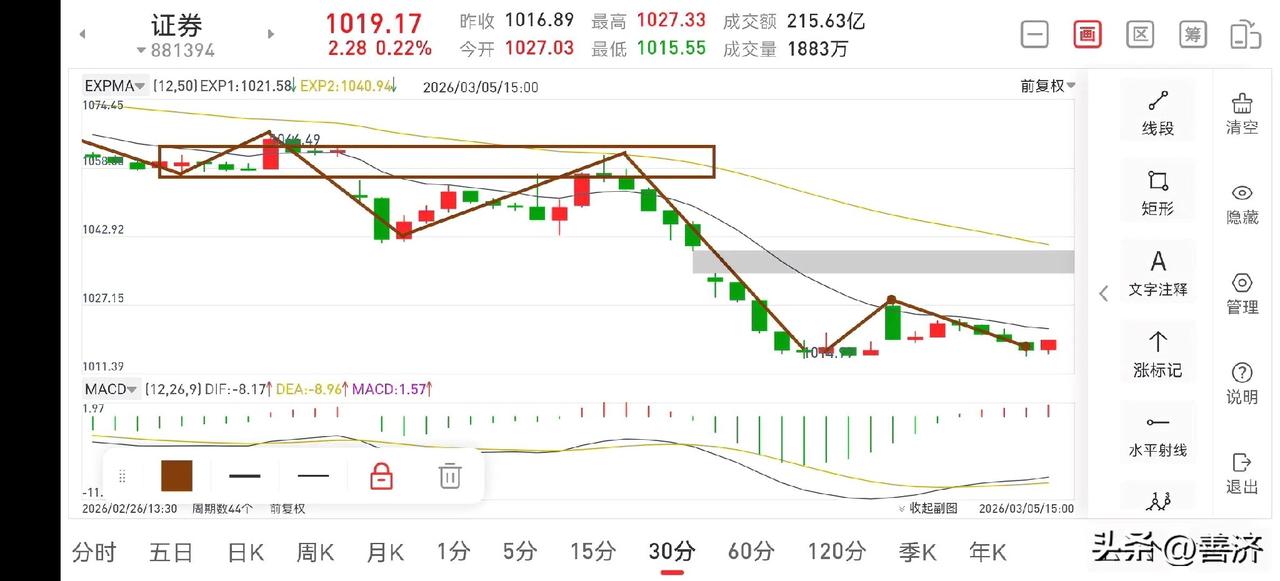This screenshot has height=581, width=1280.
Task: Open 管理 to manage drawings
Action: coord(1241,293)
